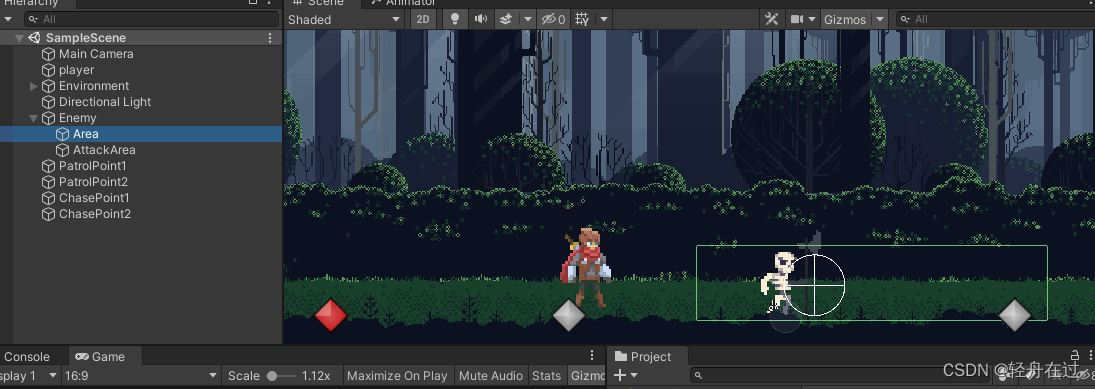The height and width of the screenshot is (389, 1095).
Task: Open scene camera settings icon
Action: pyautogui.click(x=797, y=20)
